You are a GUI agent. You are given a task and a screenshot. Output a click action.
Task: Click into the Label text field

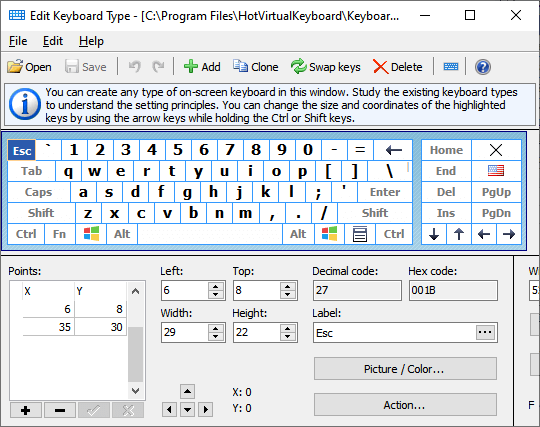point(395,333)
